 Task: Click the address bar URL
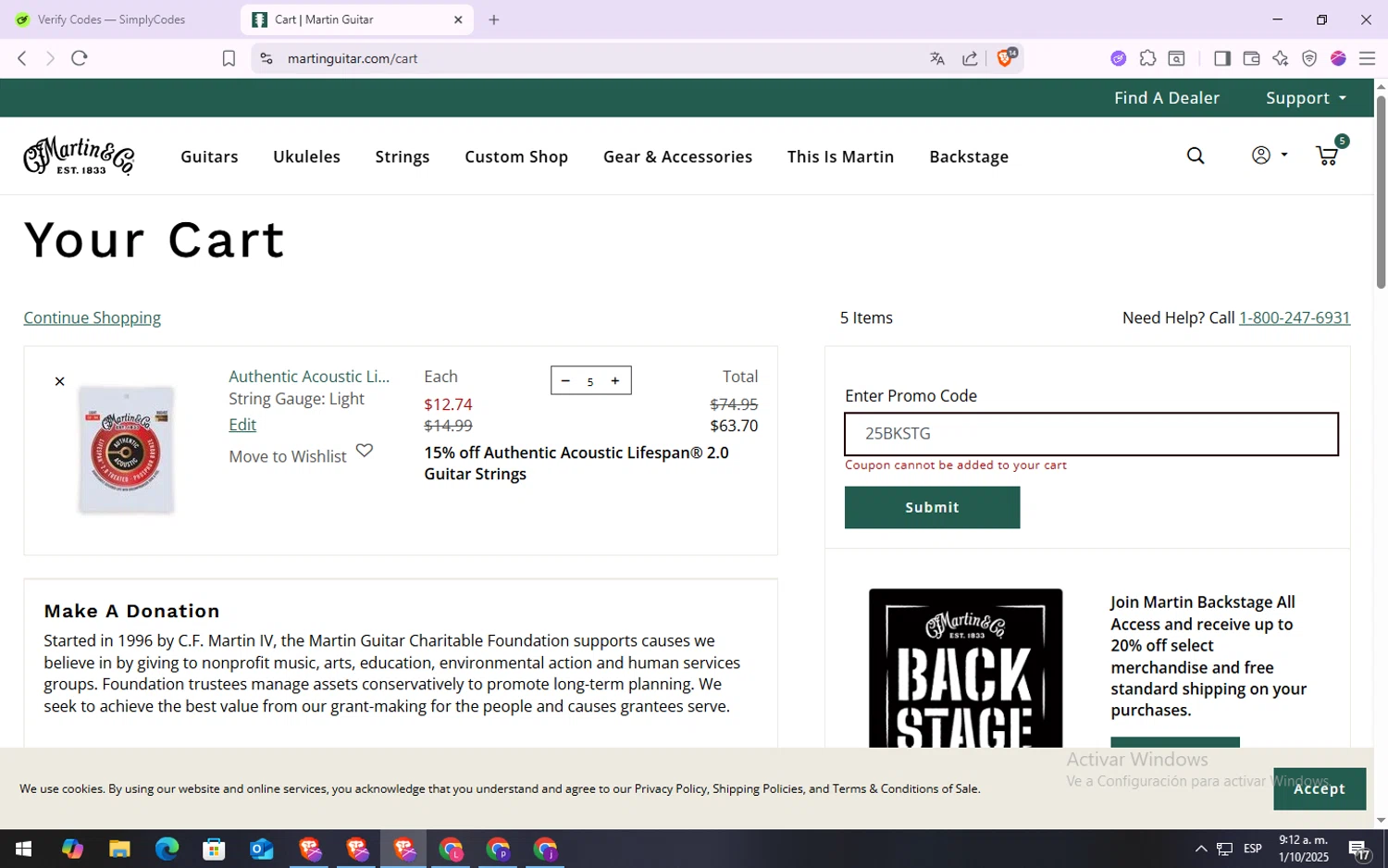(353, 58)
